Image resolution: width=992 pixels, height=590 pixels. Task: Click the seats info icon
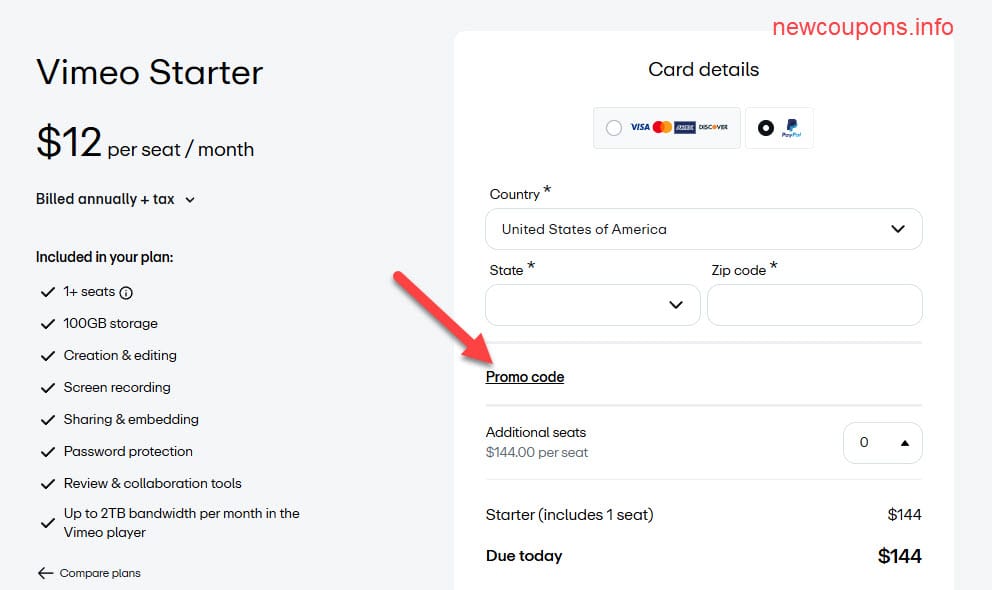point(127,293)
